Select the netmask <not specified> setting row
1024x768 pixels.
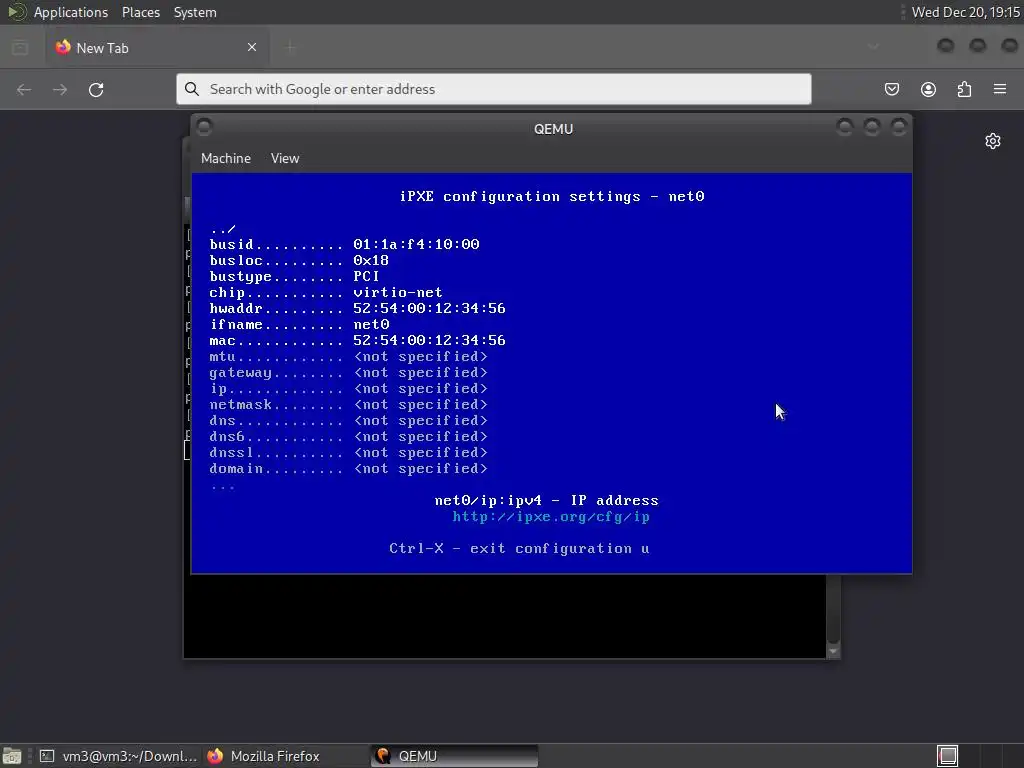tap(348, 404)
